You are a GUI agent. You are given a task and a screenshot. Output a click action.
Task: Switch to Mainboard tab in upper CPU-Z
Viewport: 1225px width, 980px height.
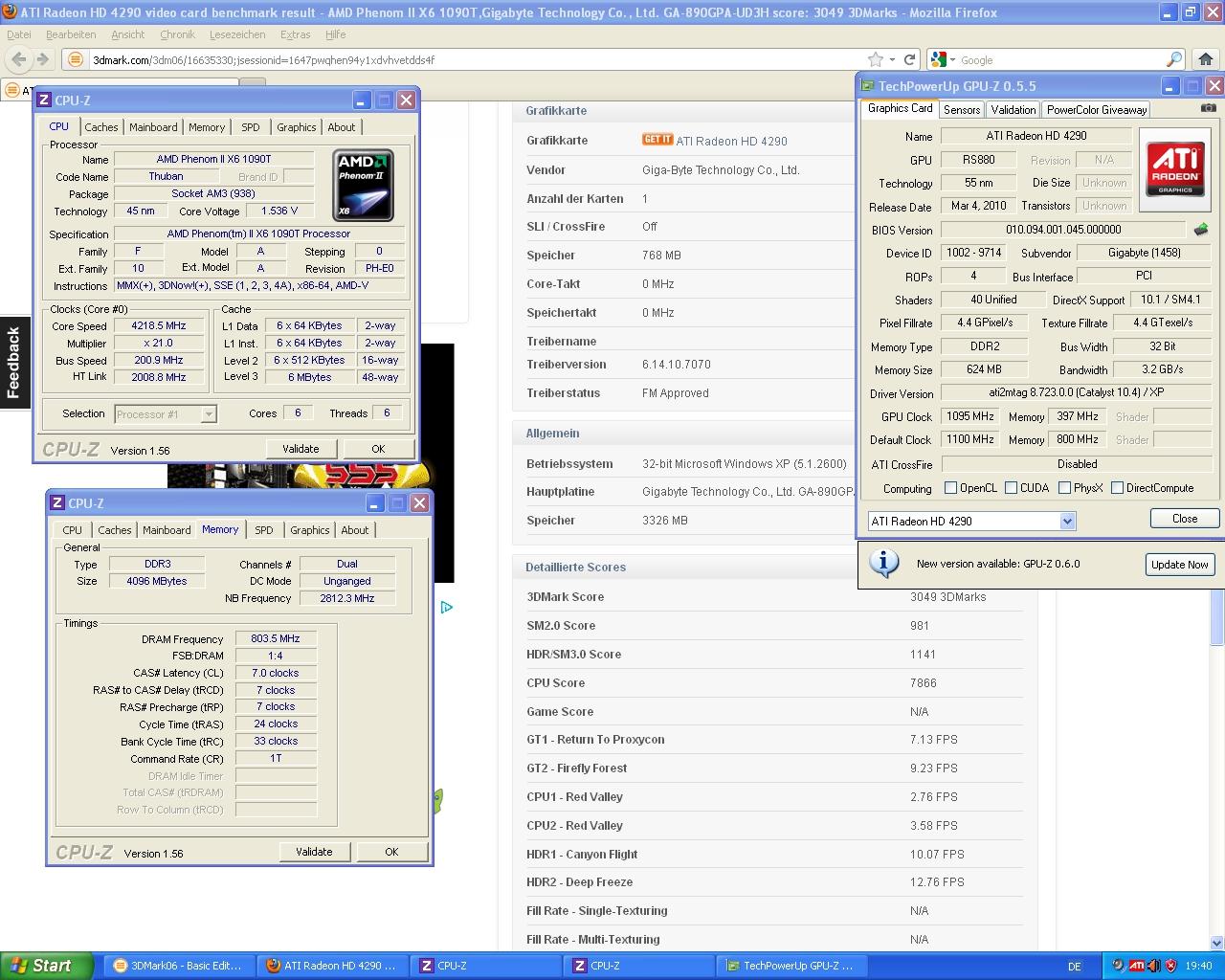point(153,127)
